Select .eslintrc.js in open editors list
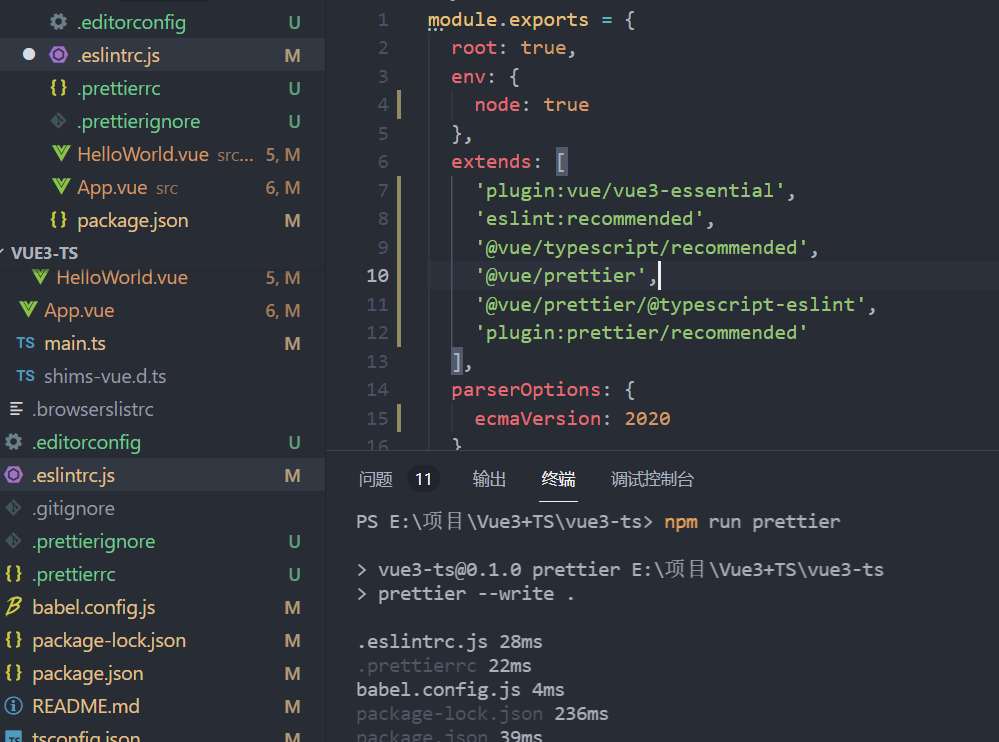 tap(162, 55)
